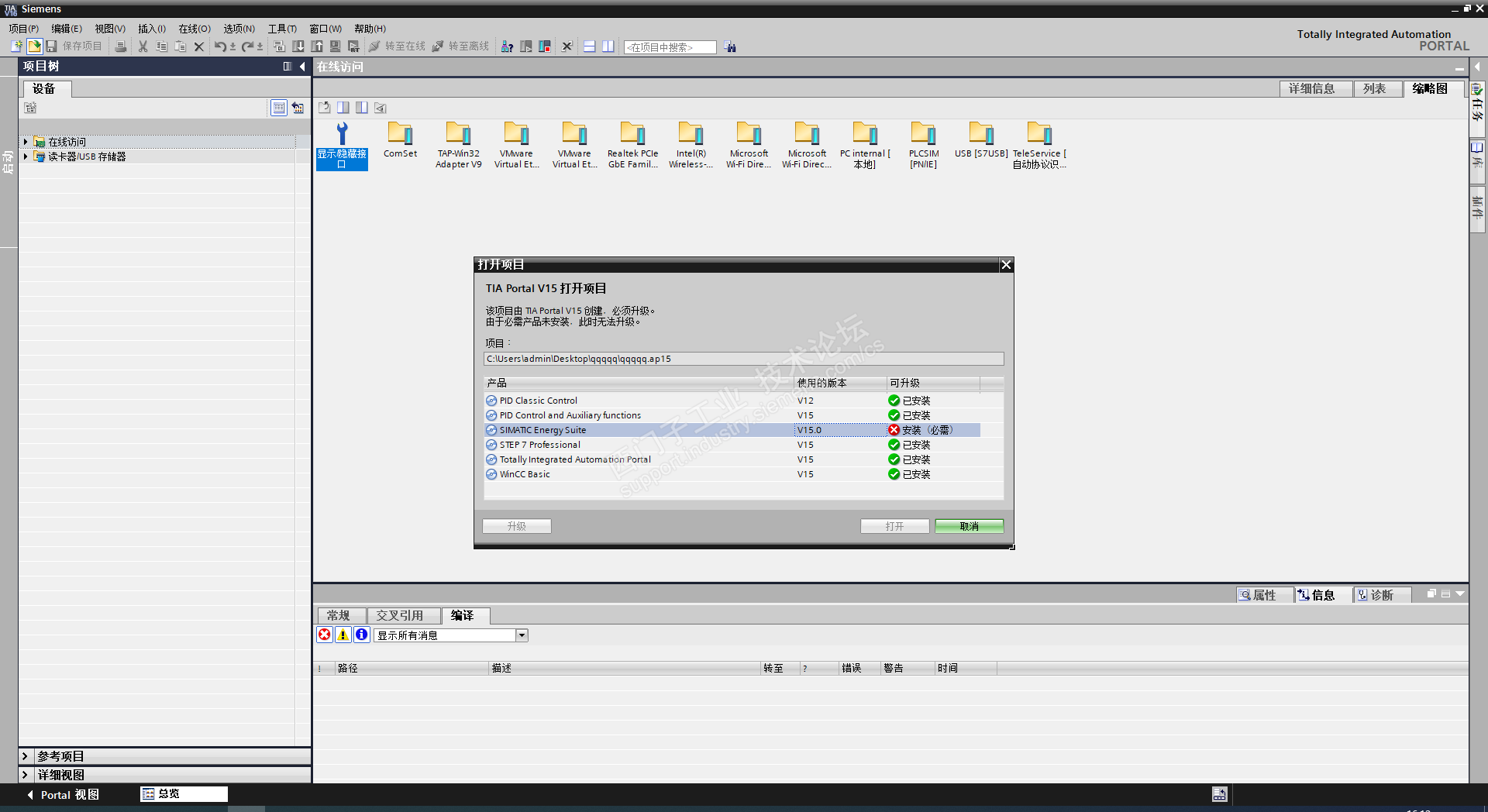Click 打开 button in dialog
Image resolution: width=1488 pixels, height=812 pixels.
tap(895, 526)
